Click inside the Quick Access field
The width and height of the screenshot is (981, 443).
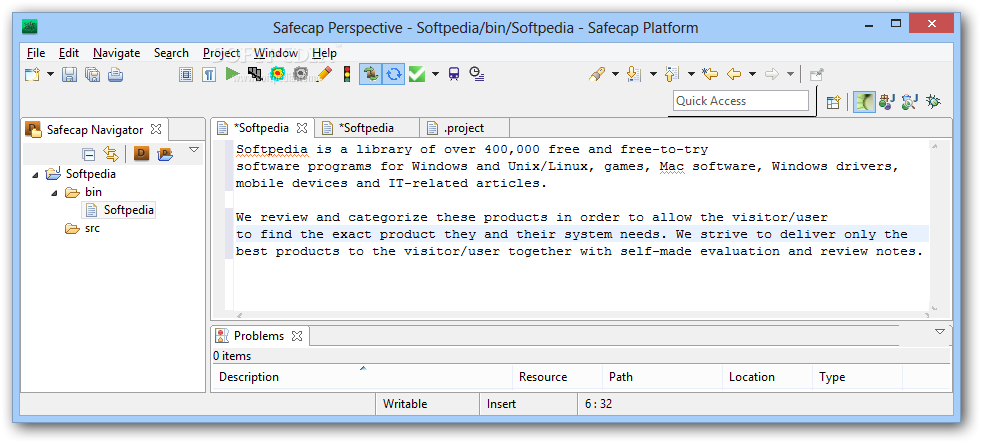tap(741, 101)
